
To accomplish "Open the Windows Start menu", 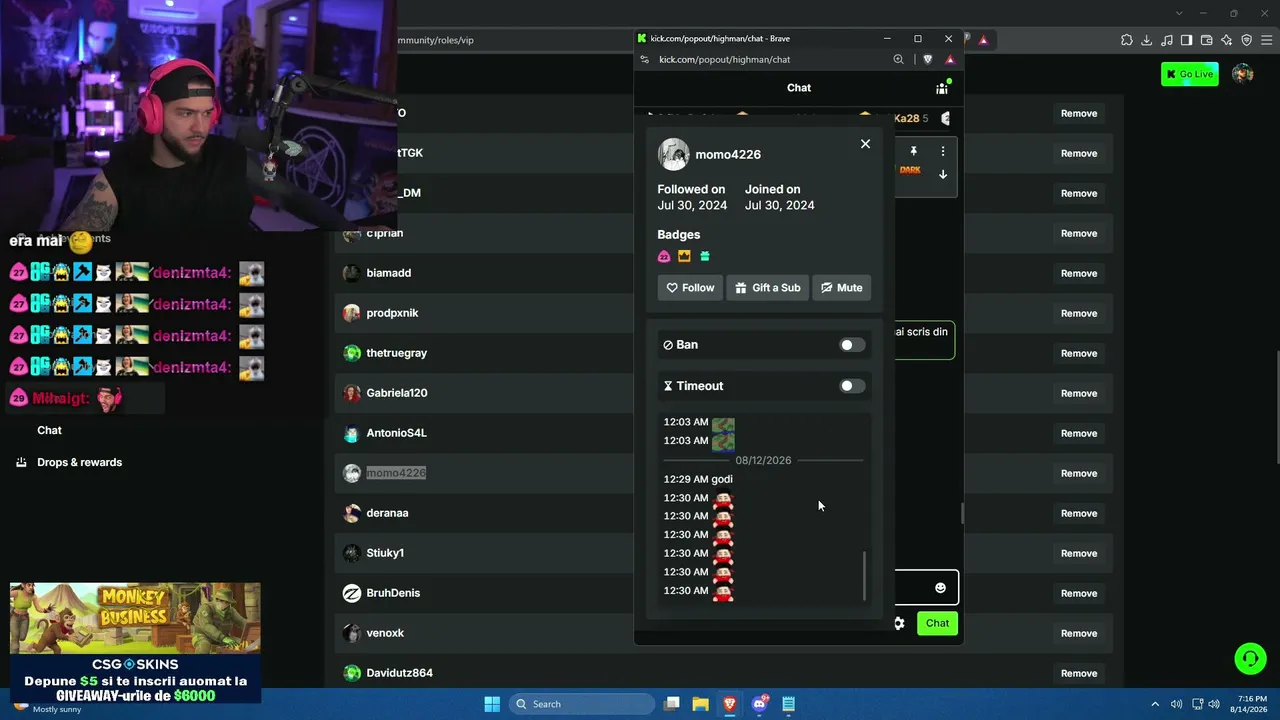I will coord(492,704).
